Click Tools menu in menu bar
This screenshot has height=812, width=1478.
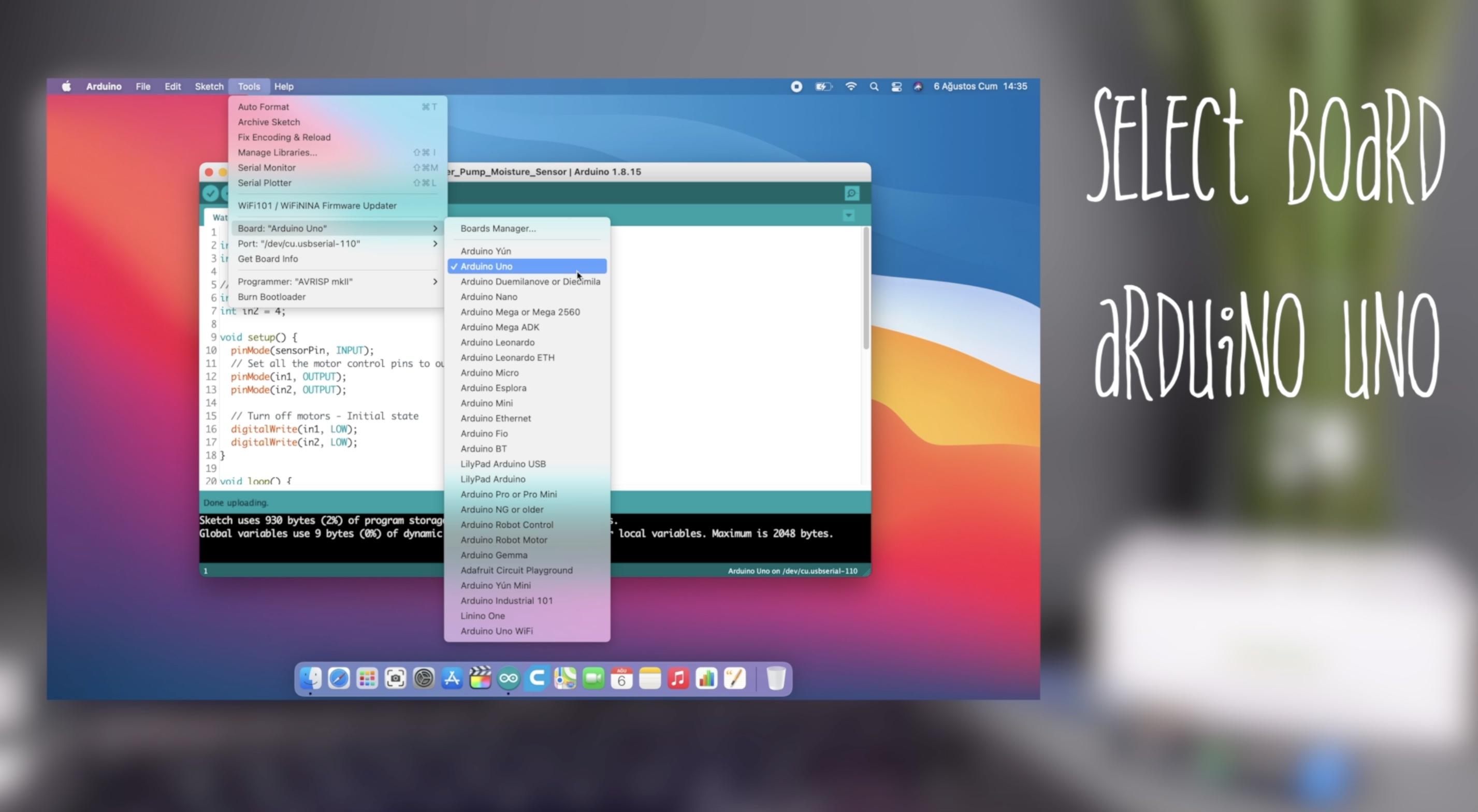pos(247,85)
